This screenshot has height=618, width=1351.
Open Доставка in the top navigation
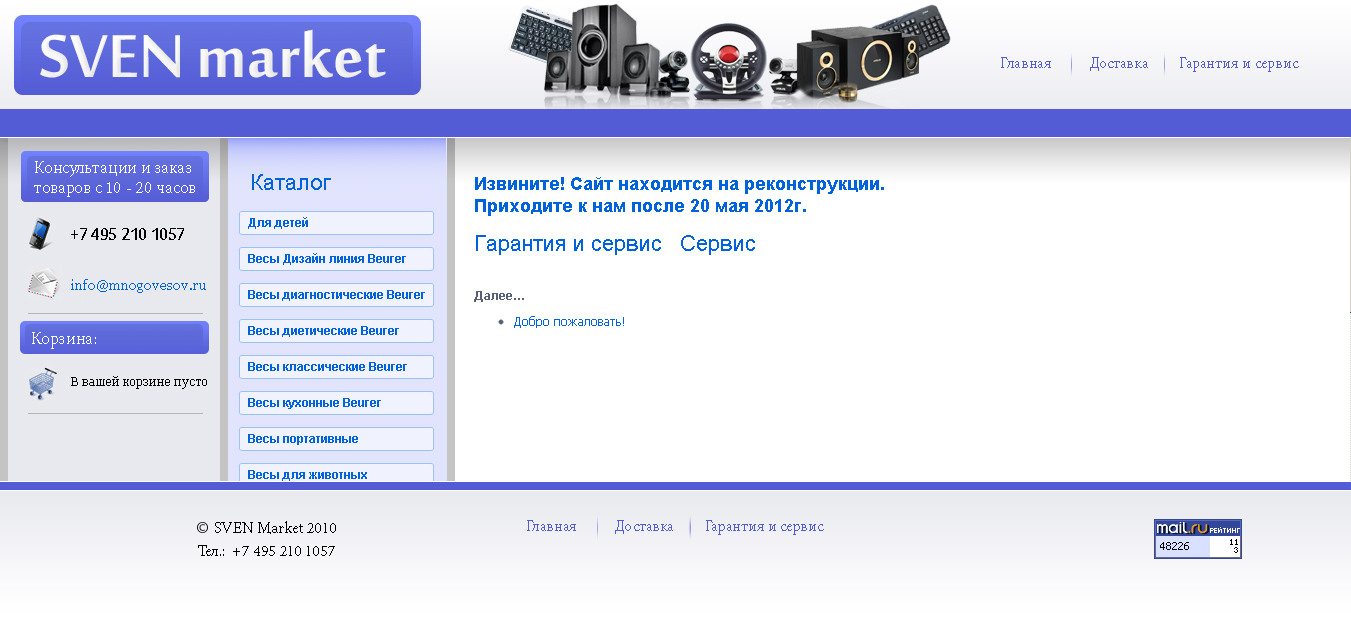[x=1118, y=63]
